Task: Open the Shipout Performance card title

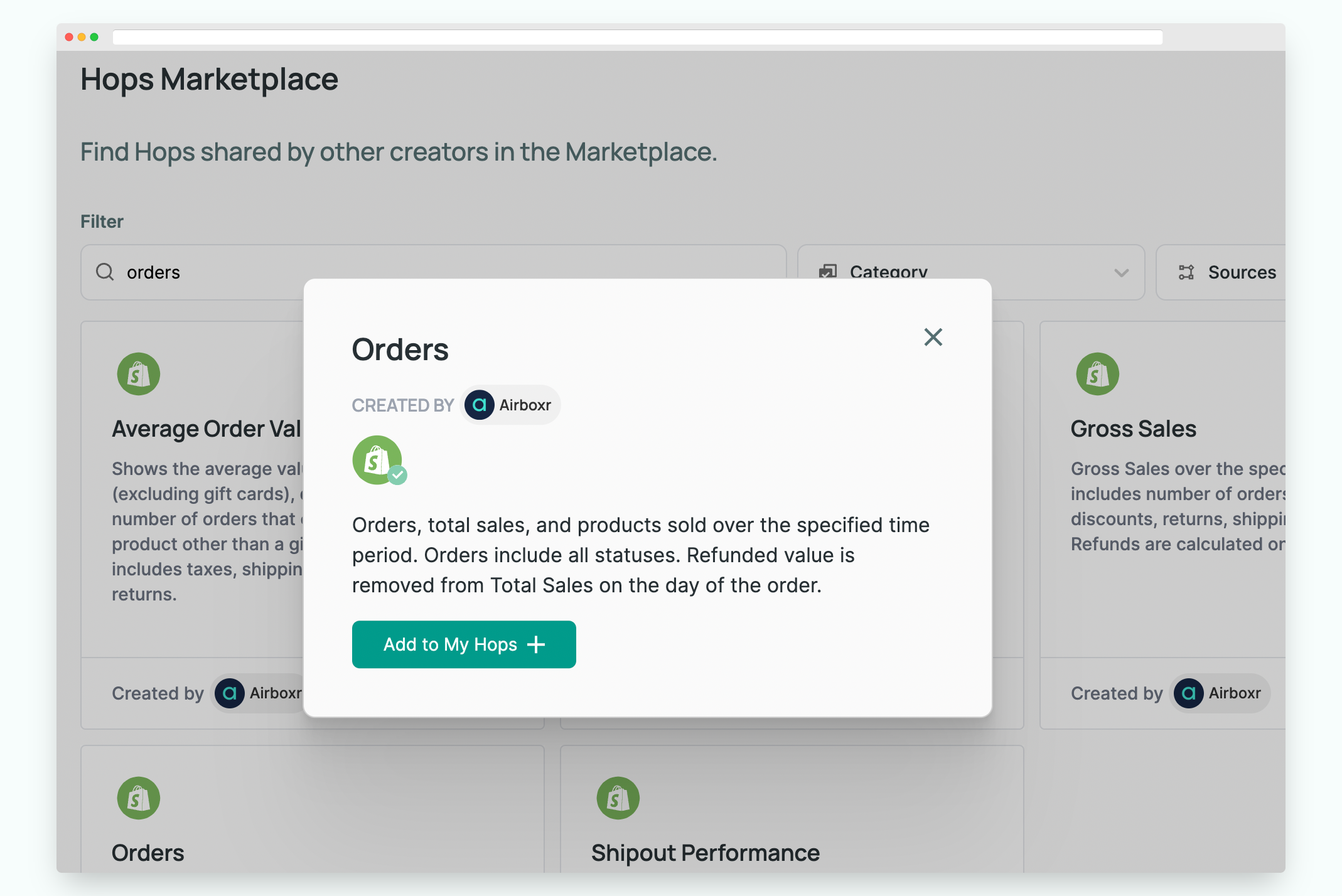Action: (705, 853)
